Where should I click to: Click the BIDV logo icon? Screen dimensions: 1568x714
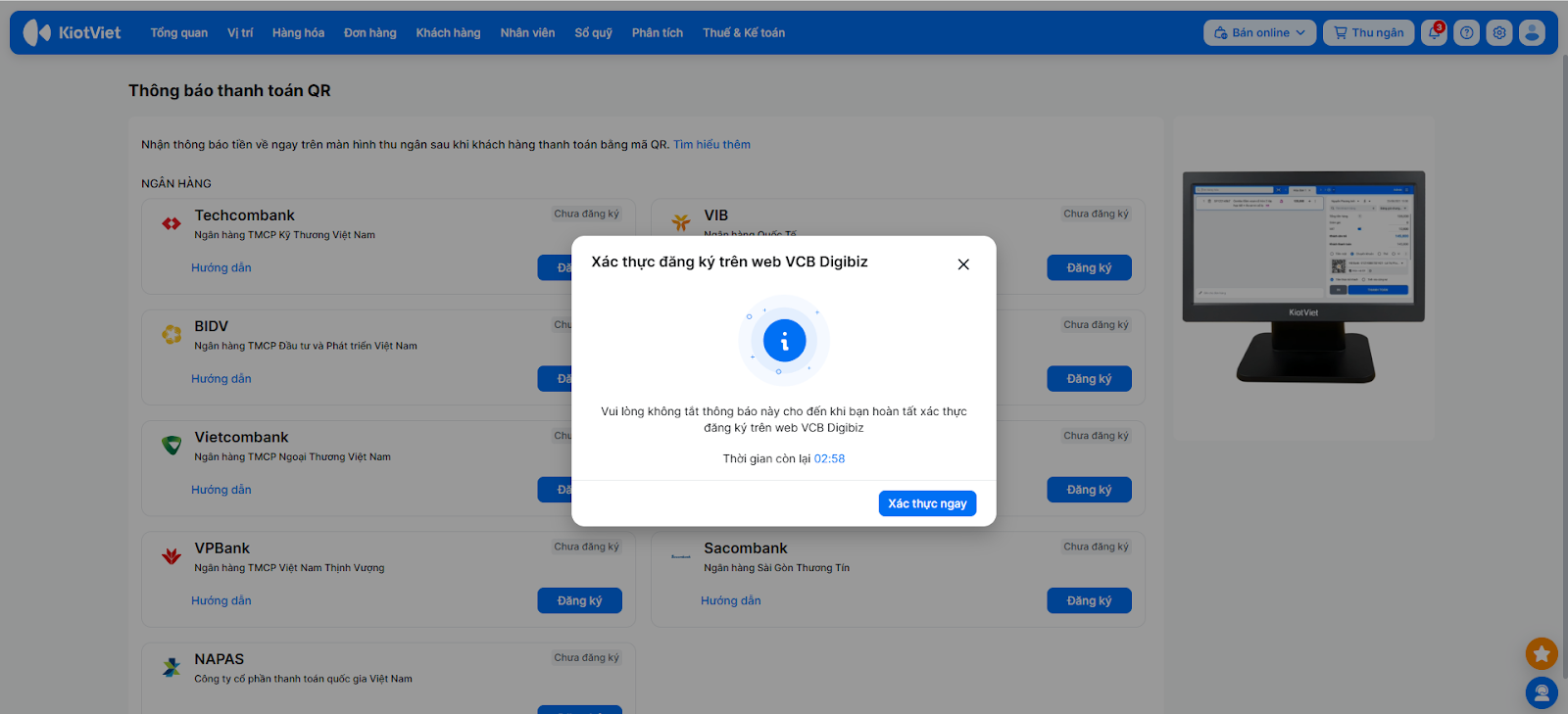(x=171, y=335)
